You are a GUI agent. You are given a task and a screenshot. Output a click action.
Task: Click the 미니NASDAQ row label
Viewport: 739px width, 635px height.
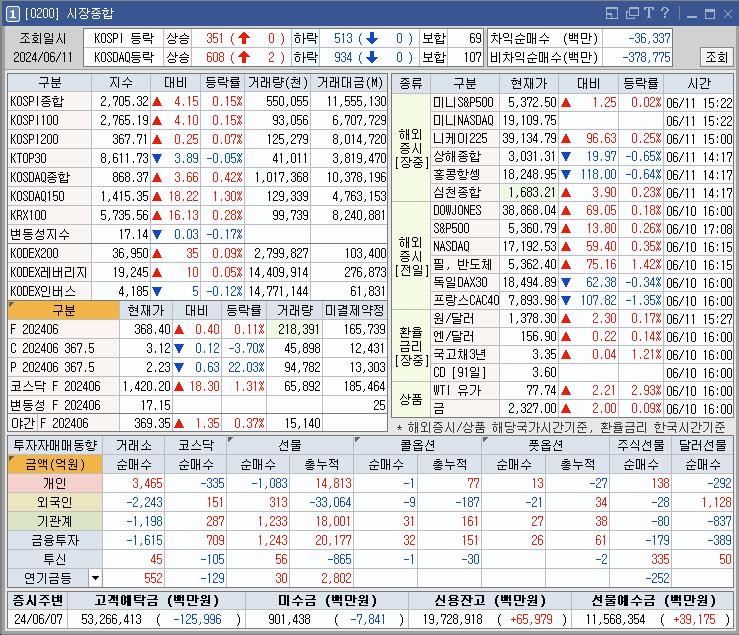coord(463,120)
